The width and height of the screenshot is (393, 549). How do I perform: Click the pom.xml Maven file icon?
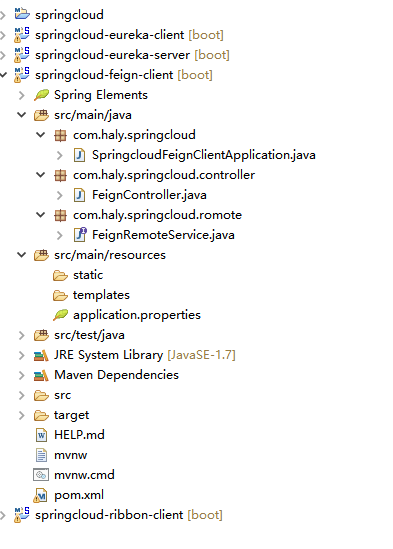41,495
